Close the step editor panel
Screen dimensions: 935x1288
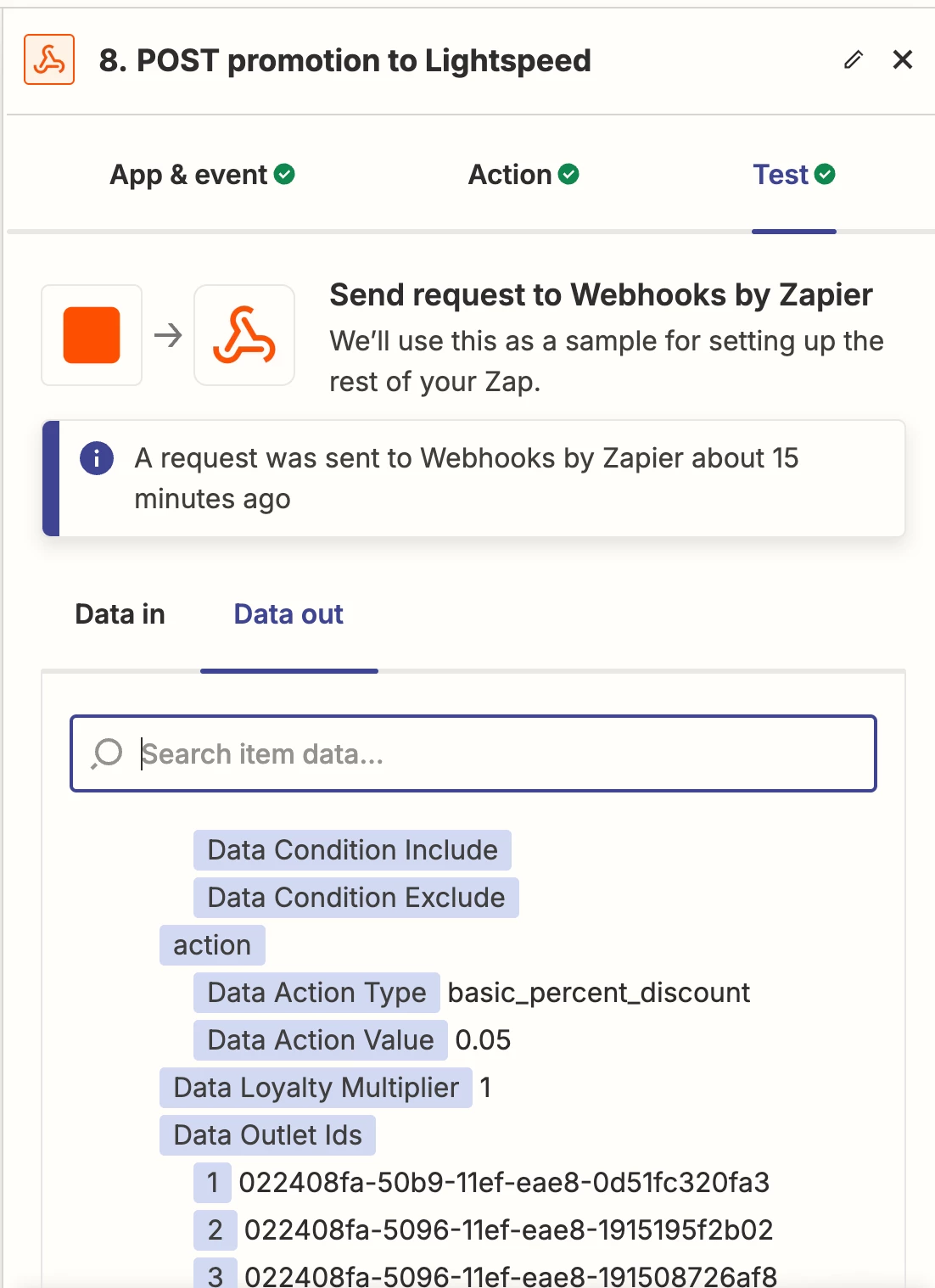point(903,59)
